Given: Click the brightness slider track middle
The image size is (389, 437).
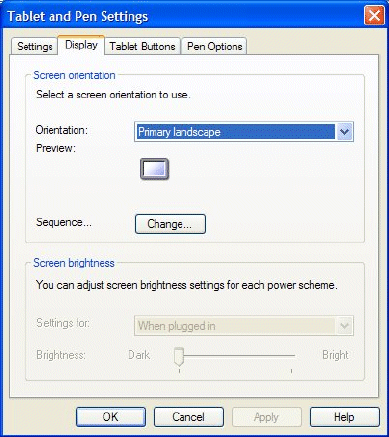Looking at the screenshot, I should (x=235, y=356).
